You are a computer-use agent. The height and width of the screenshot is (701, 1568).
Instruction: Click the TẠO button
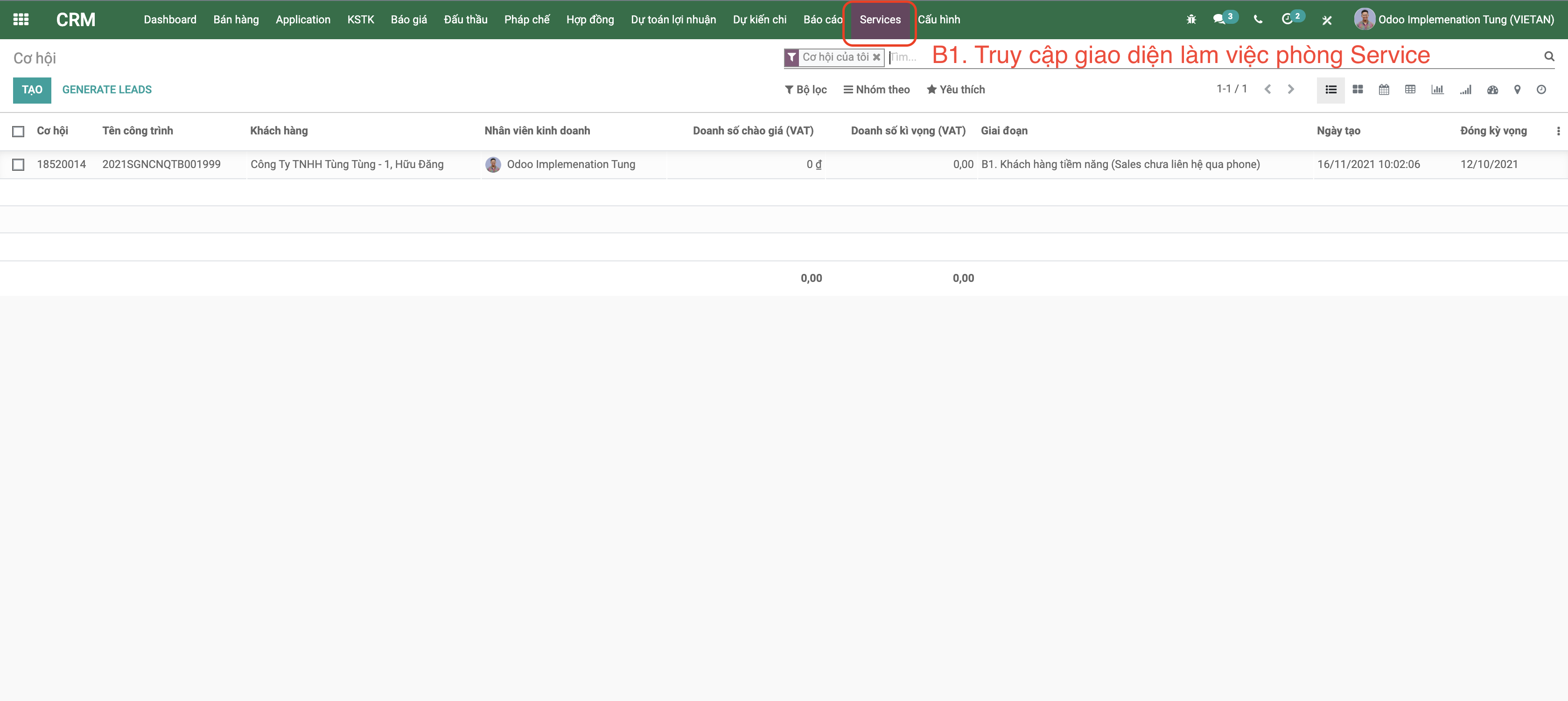(x=32, y=90)
